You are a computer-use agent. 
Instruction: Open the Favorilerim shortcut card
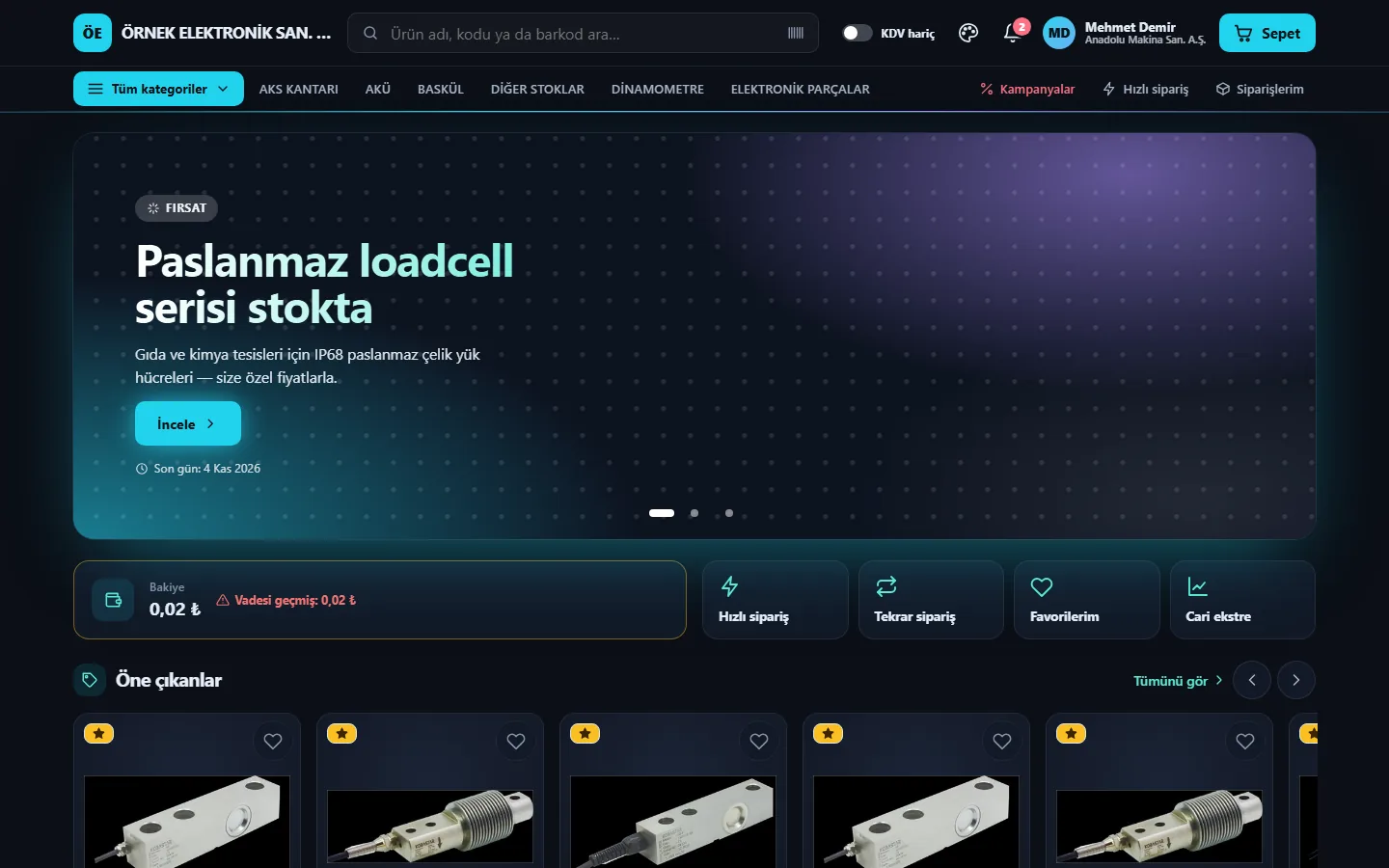1087,600
